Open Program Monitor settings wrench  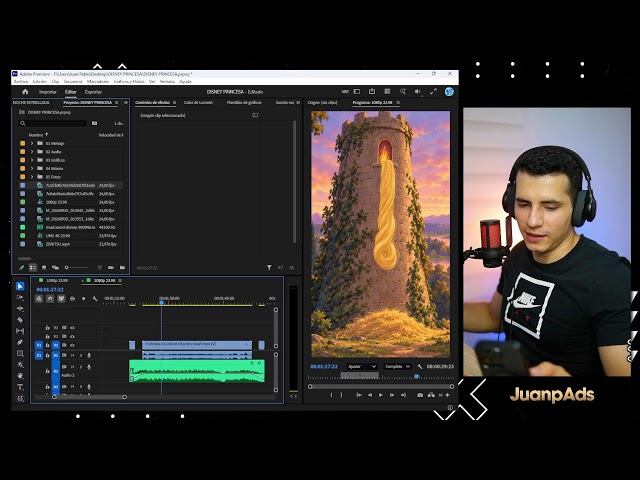click(420, 367)
